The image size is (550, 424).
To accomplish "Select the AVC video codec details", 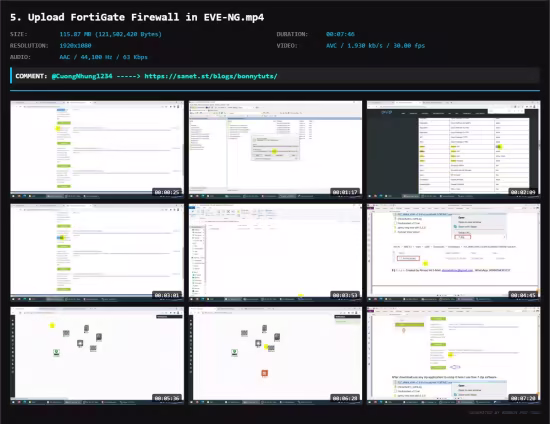I will (x=375, y=46).
